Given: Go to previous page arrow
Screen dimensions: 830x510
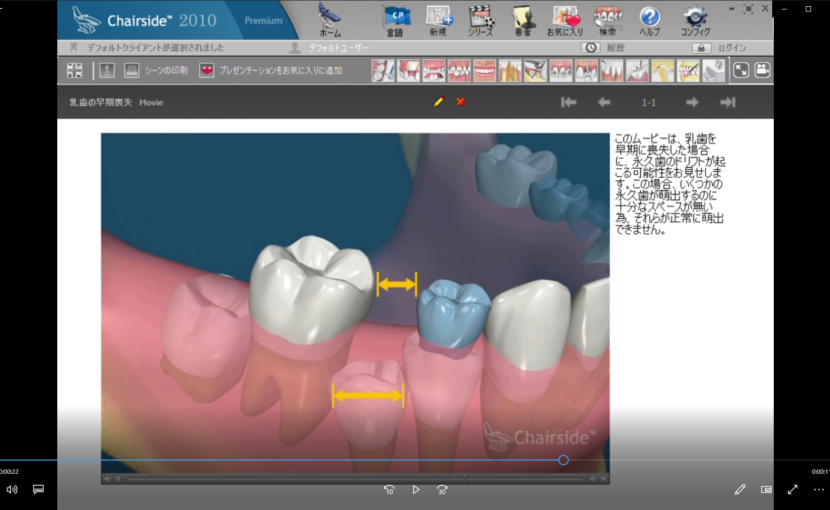Looking at the screenshot, I should click(x=604, y=102).
